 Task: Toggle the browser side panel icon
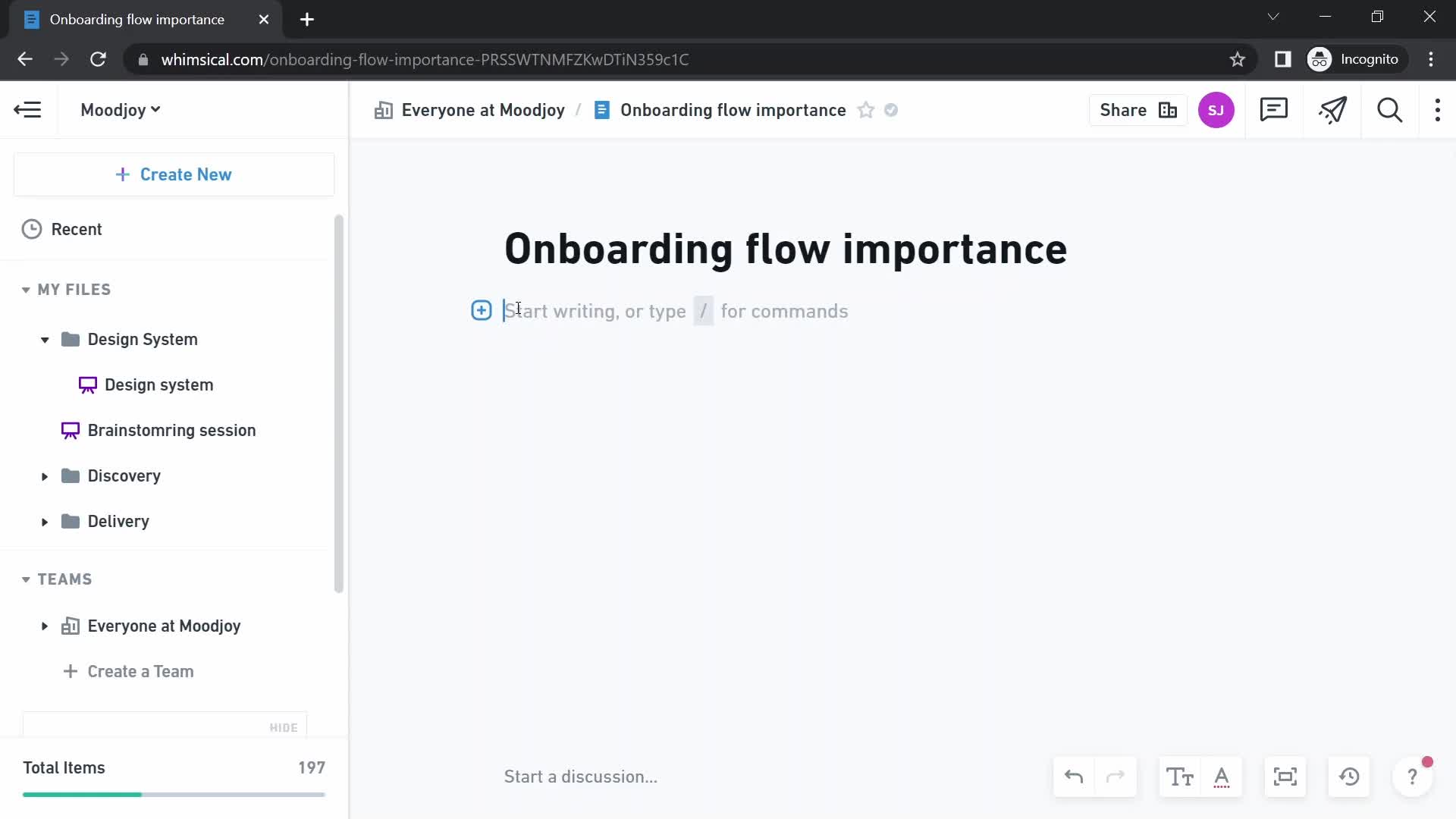click(1283, 59)
